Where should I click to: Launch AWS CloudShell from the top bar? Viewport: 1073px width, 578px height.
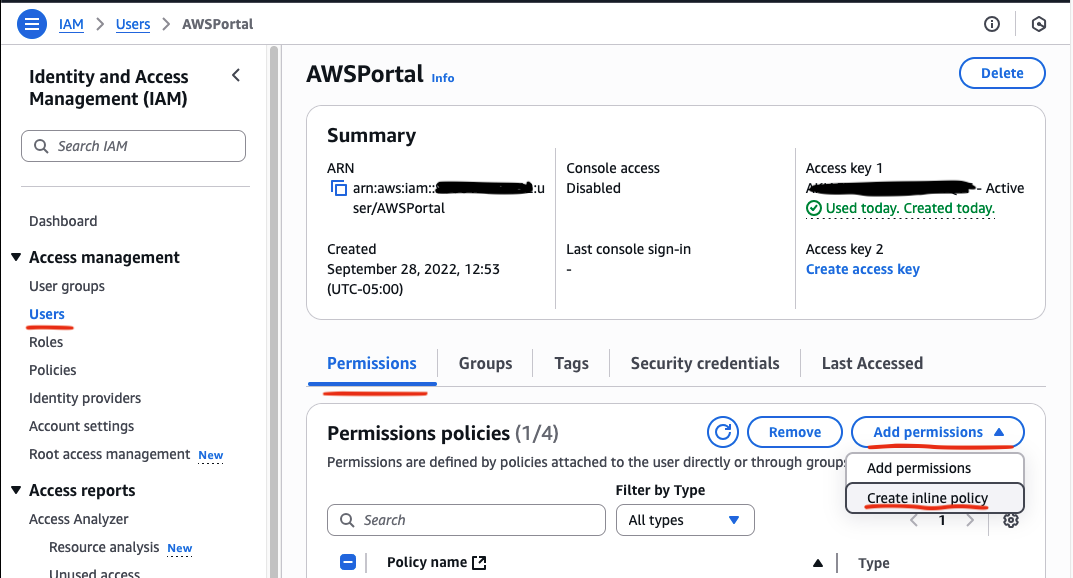(x=1038, y=24)
